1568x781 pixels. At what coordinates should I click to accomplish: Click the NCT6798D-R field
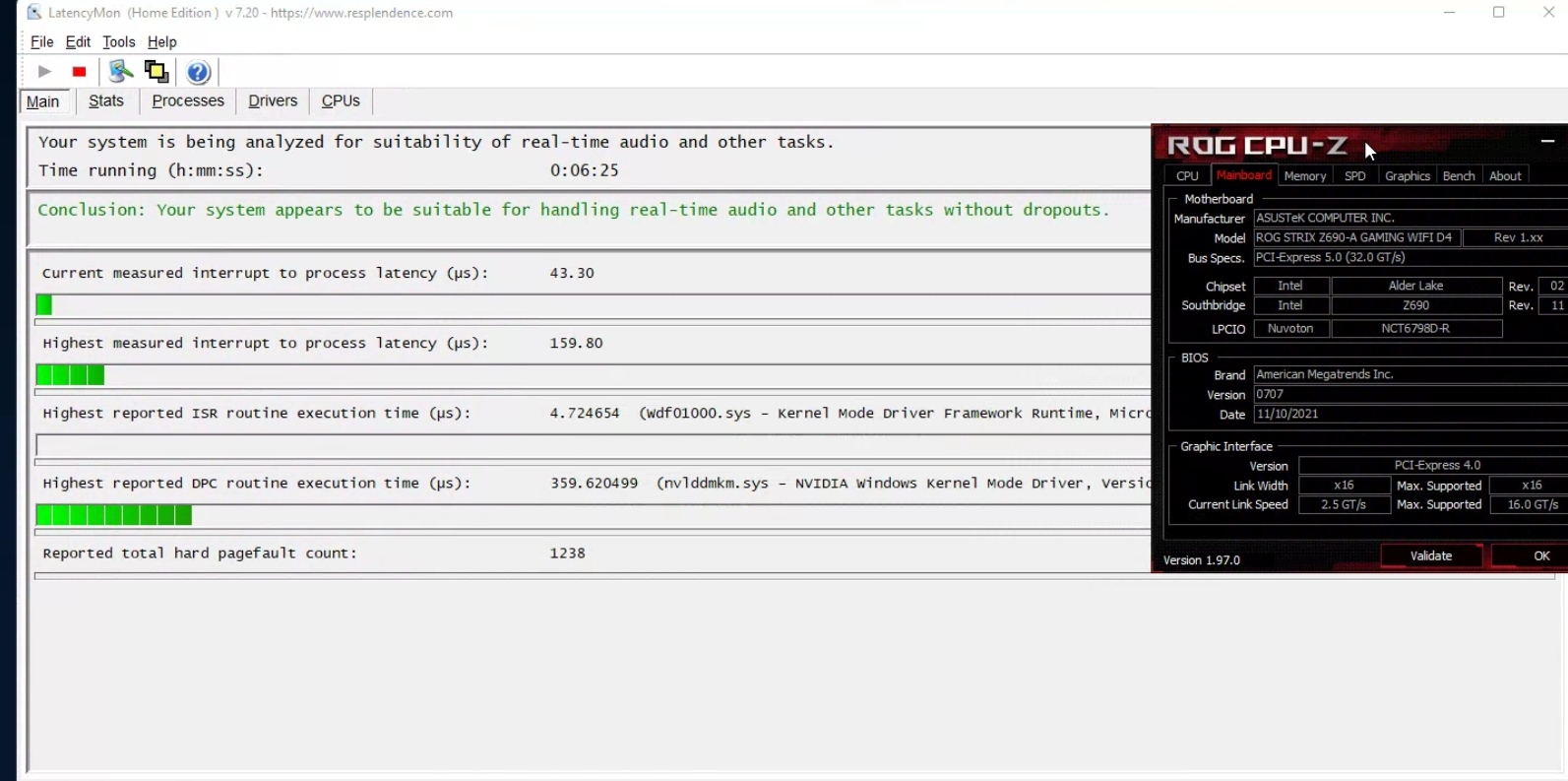tap(1416, 329)
